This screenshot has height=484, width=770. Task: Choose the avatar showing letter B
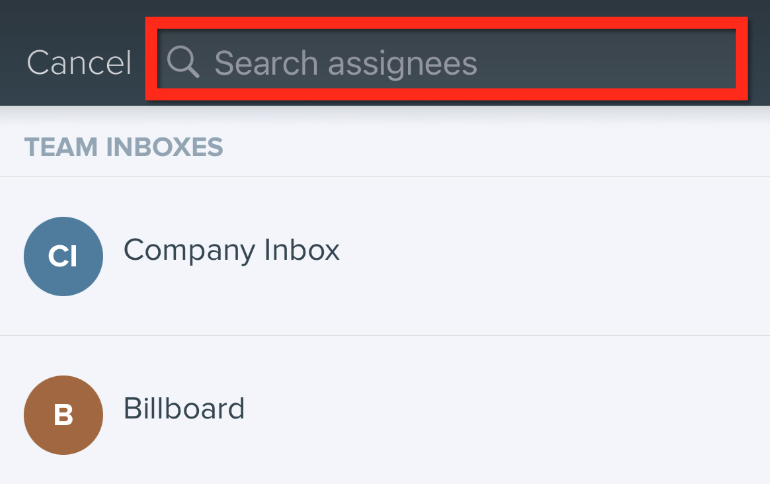(x=63, y=415)
